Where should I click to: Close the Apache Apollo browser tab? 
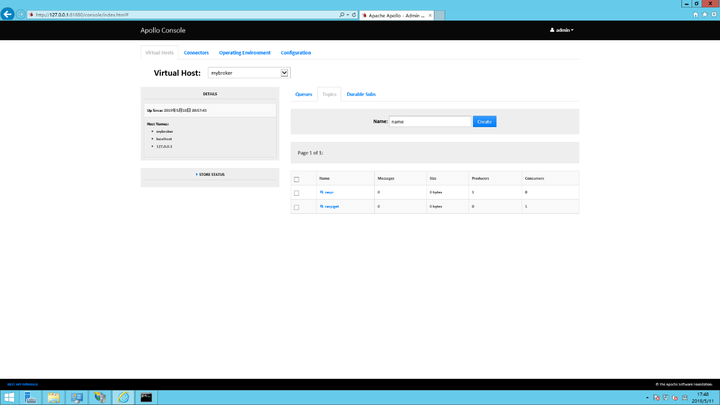tap(430, 15)
